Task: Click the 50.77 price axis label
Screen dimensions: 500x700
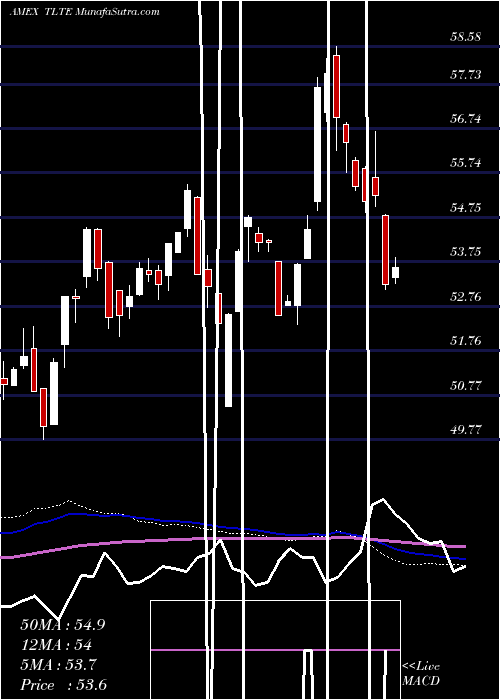Action: 466,385
